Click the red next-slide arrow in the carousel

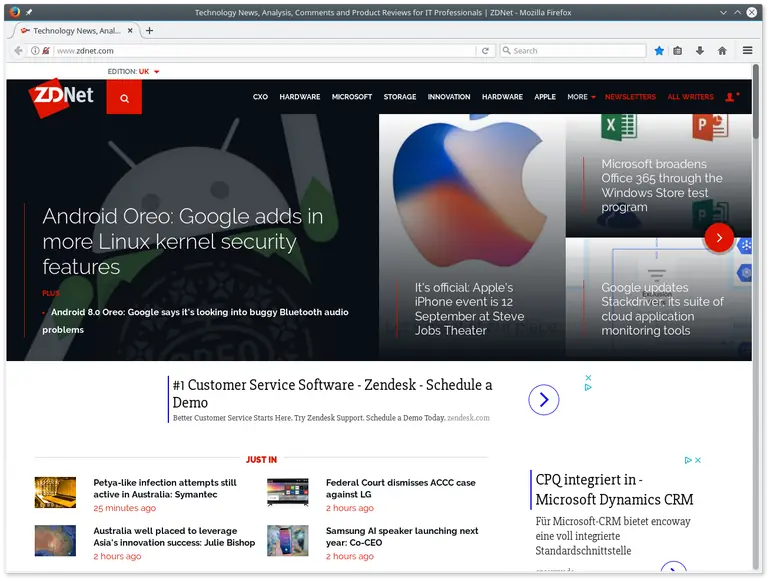coord(719,238)
